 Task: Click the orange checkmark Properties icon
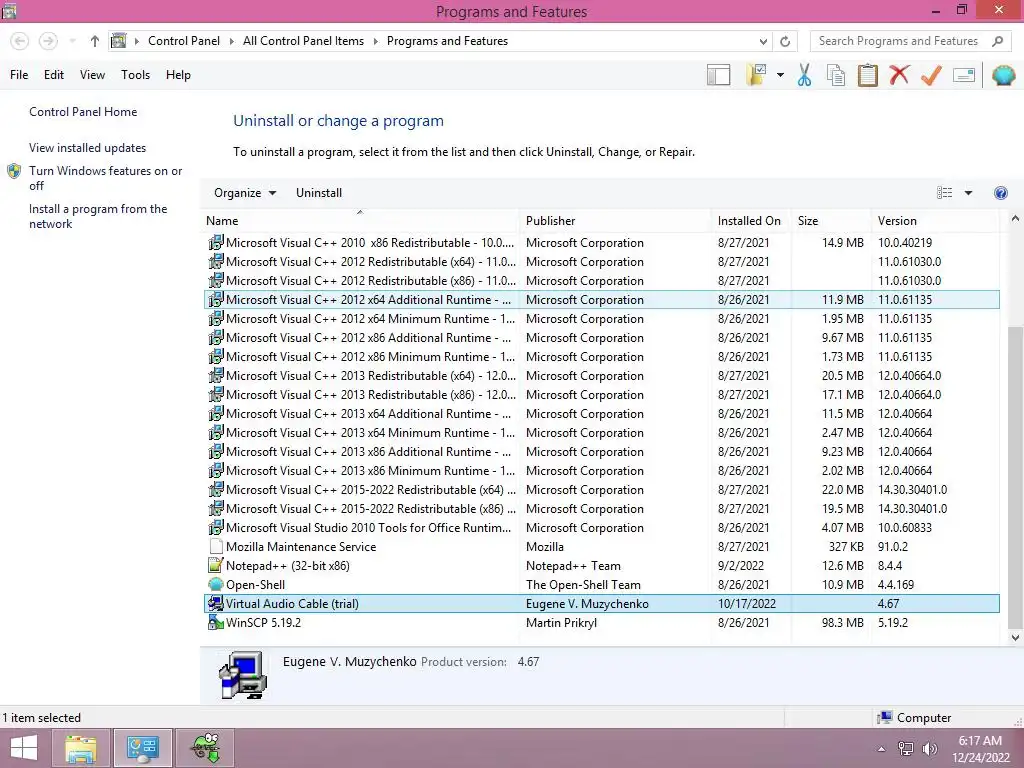[931, 75]
